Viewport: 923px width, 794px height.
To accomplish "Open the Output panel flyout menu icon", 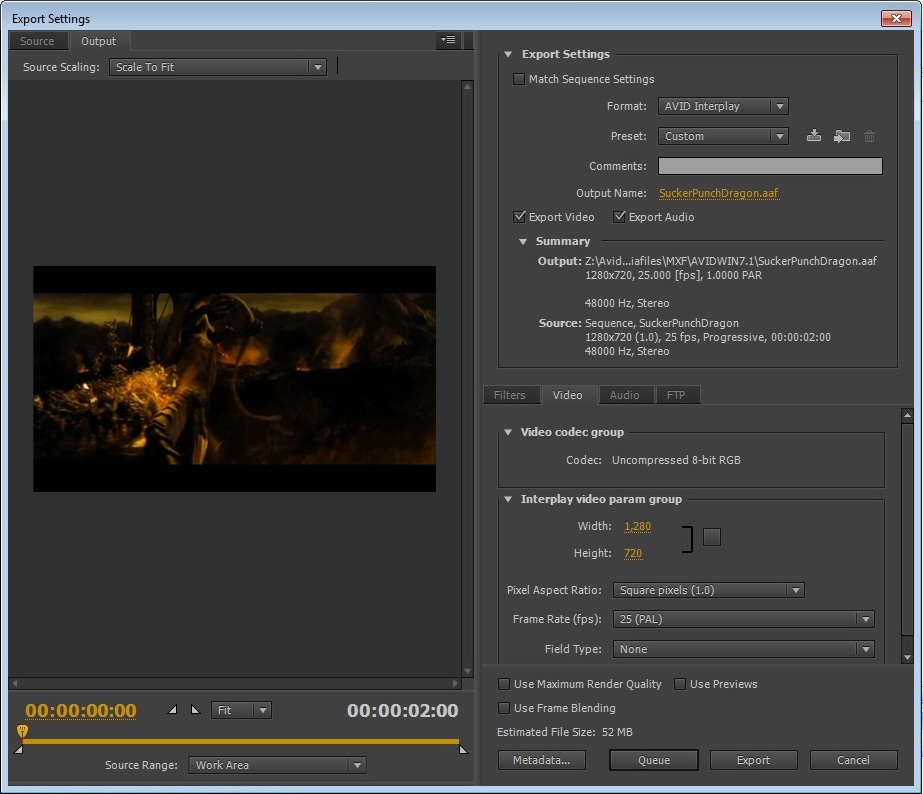I will tap(449, 40).
